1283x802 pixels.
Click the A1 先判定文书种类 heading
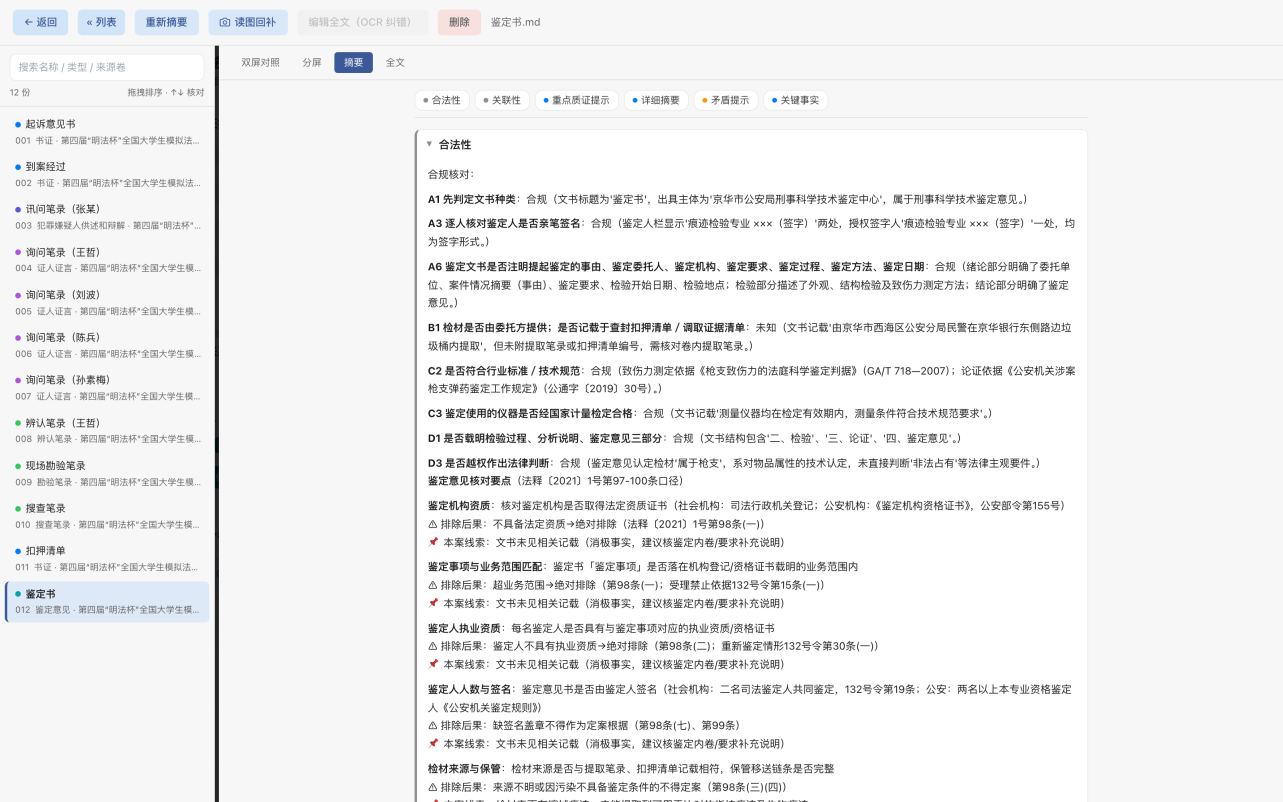pos(471,199)
